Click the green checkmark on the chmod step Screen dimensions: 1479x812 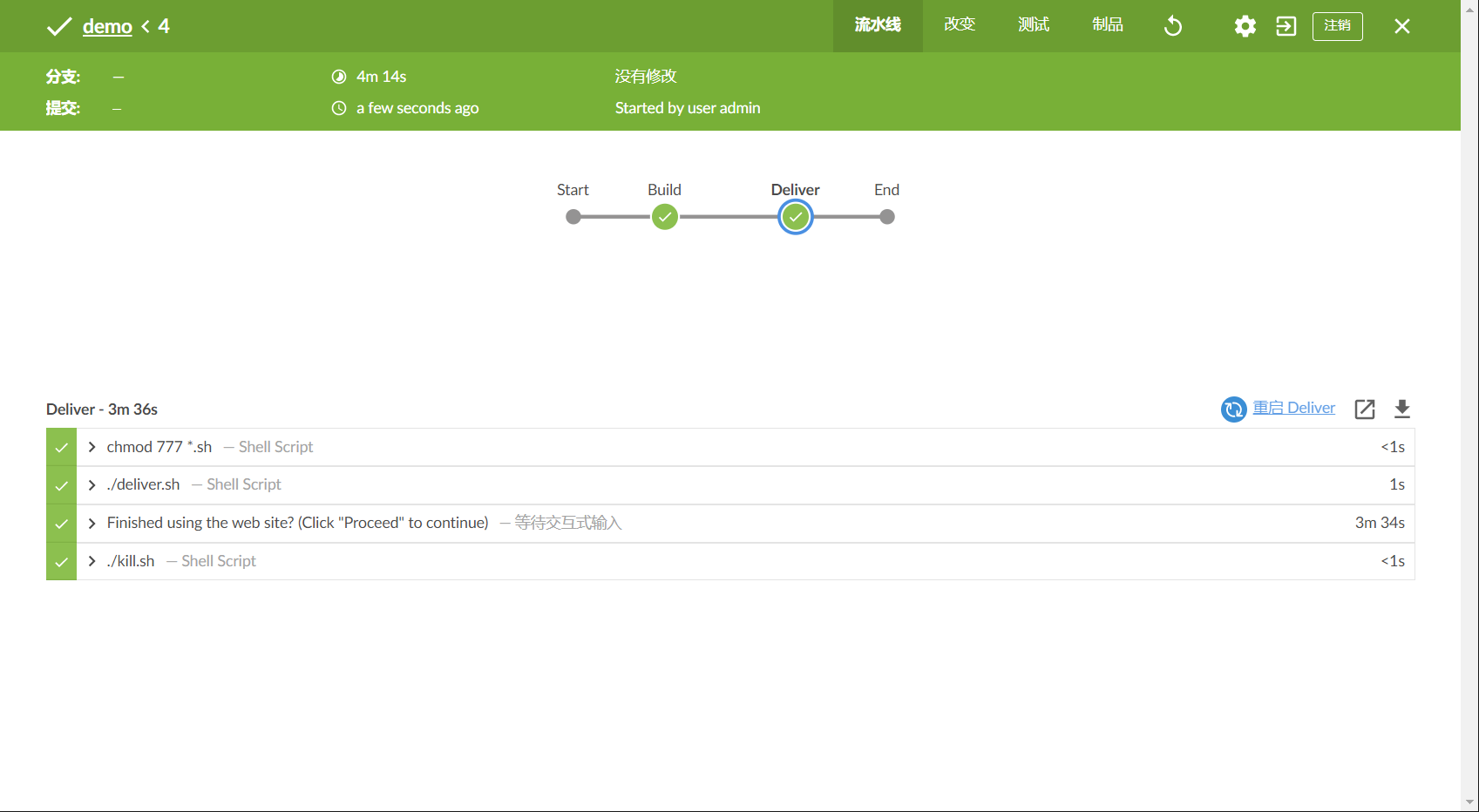[x=61, y=446]
